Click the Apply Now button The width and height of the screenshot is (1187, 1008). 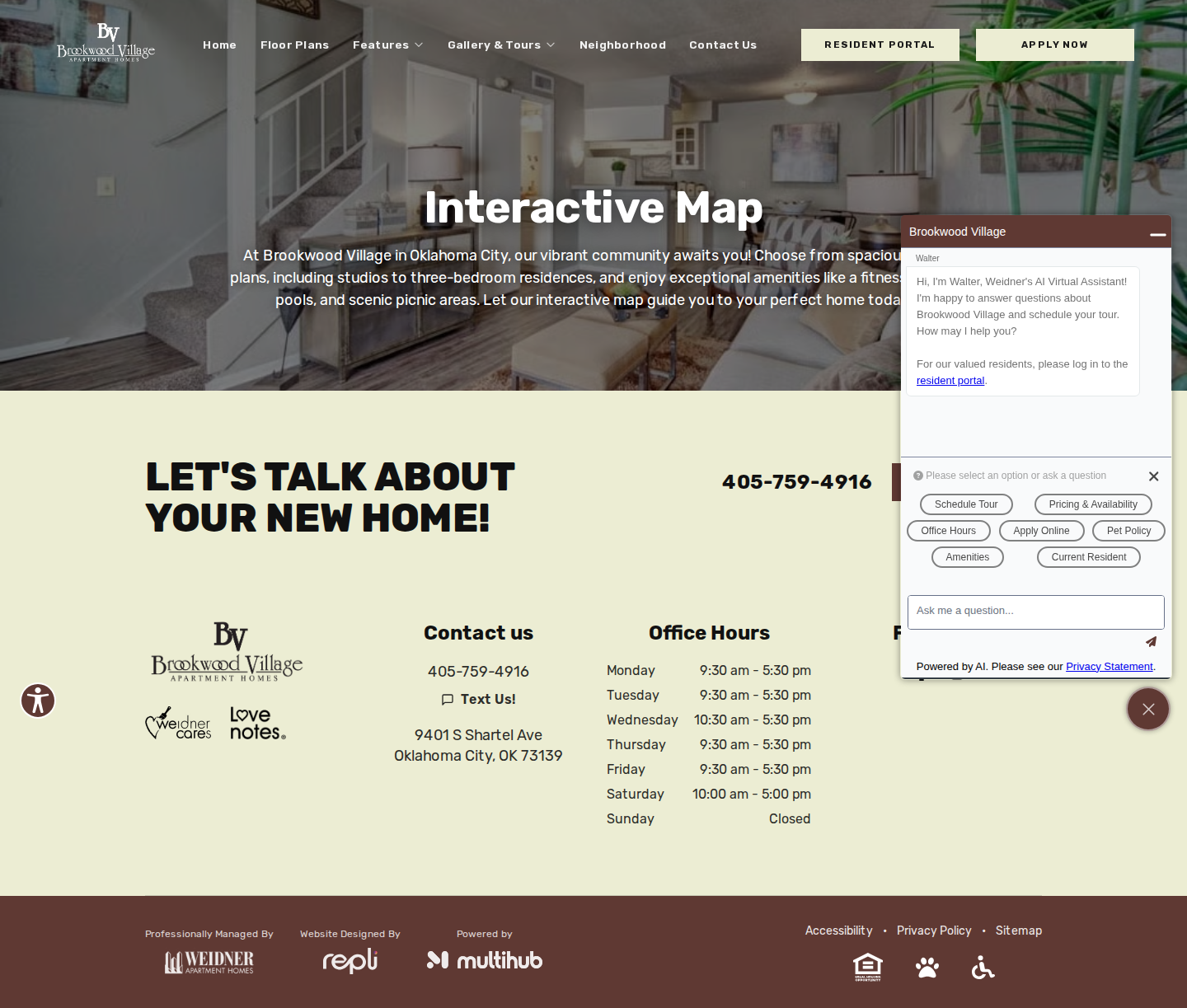coord(1055,45)
